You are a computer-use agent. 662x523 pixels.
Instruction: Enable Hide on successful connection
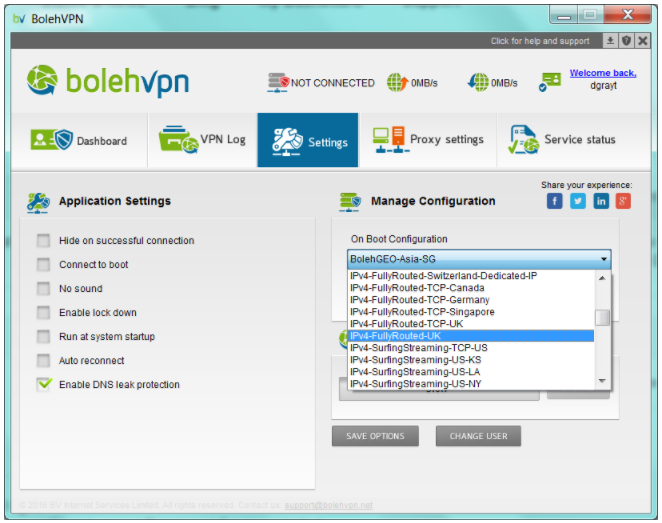click(x=43, y=241)
